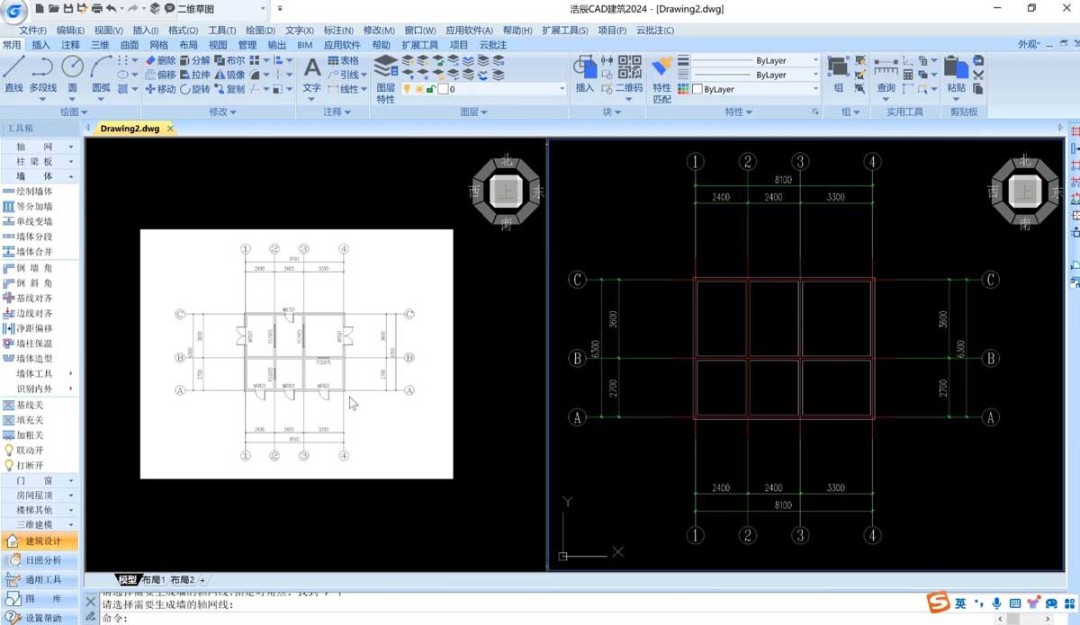Click the 粘贴 paste icon
1080x625 pixels.
(x=956, y=73)
